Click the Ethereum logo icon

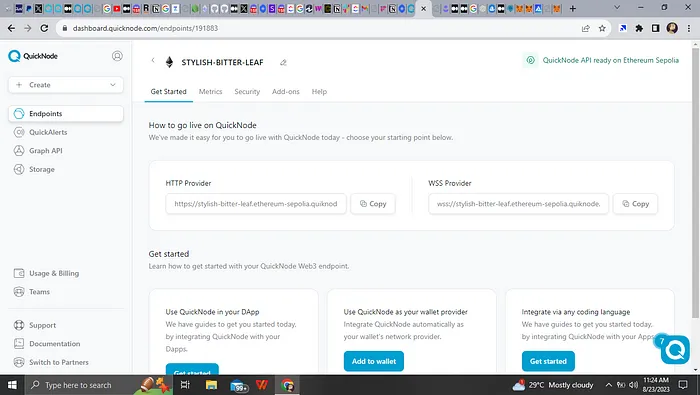[169, 62]
